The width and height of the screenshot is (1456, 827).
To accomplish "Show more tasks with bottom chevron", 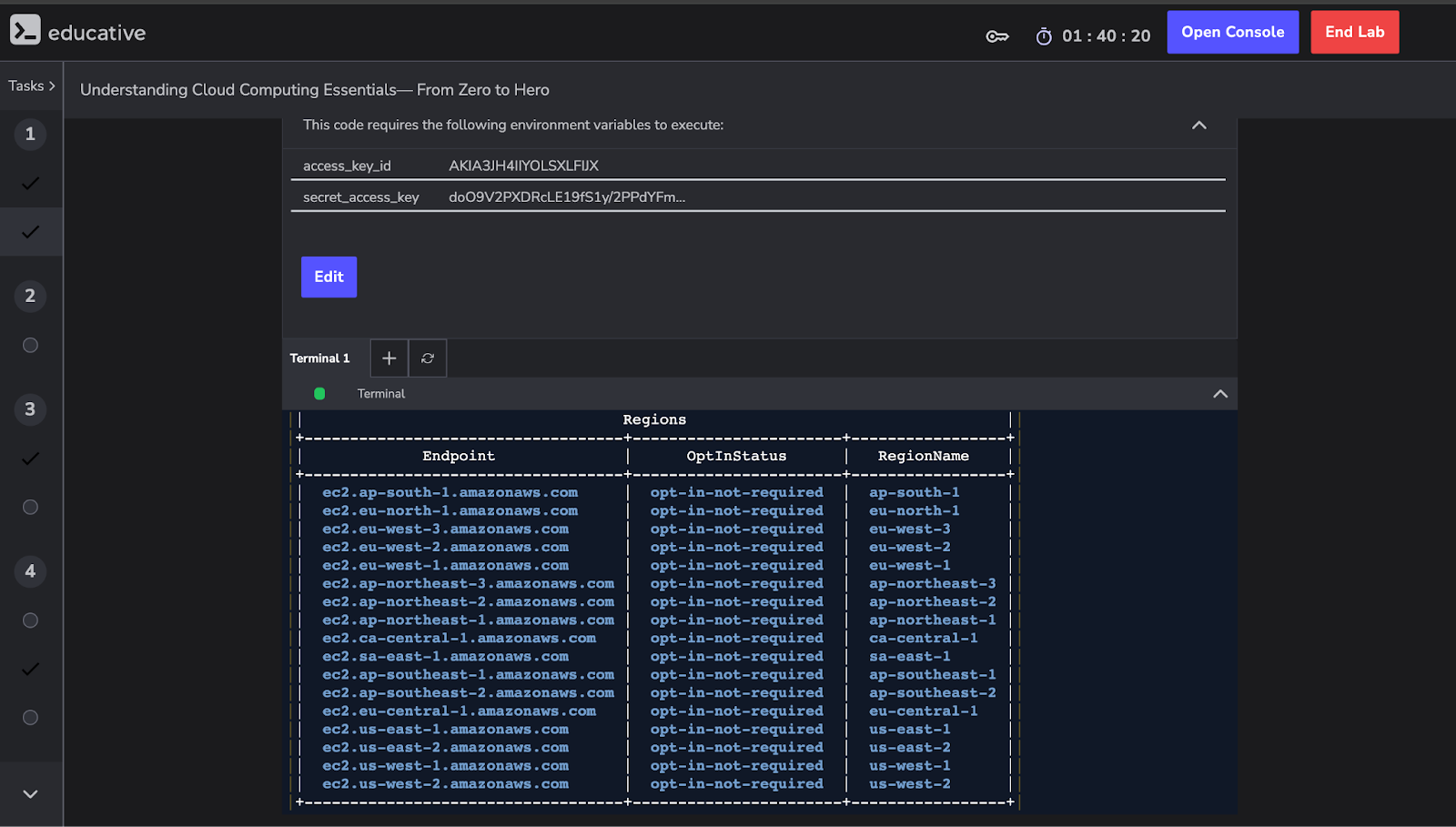I will (30, 794).
